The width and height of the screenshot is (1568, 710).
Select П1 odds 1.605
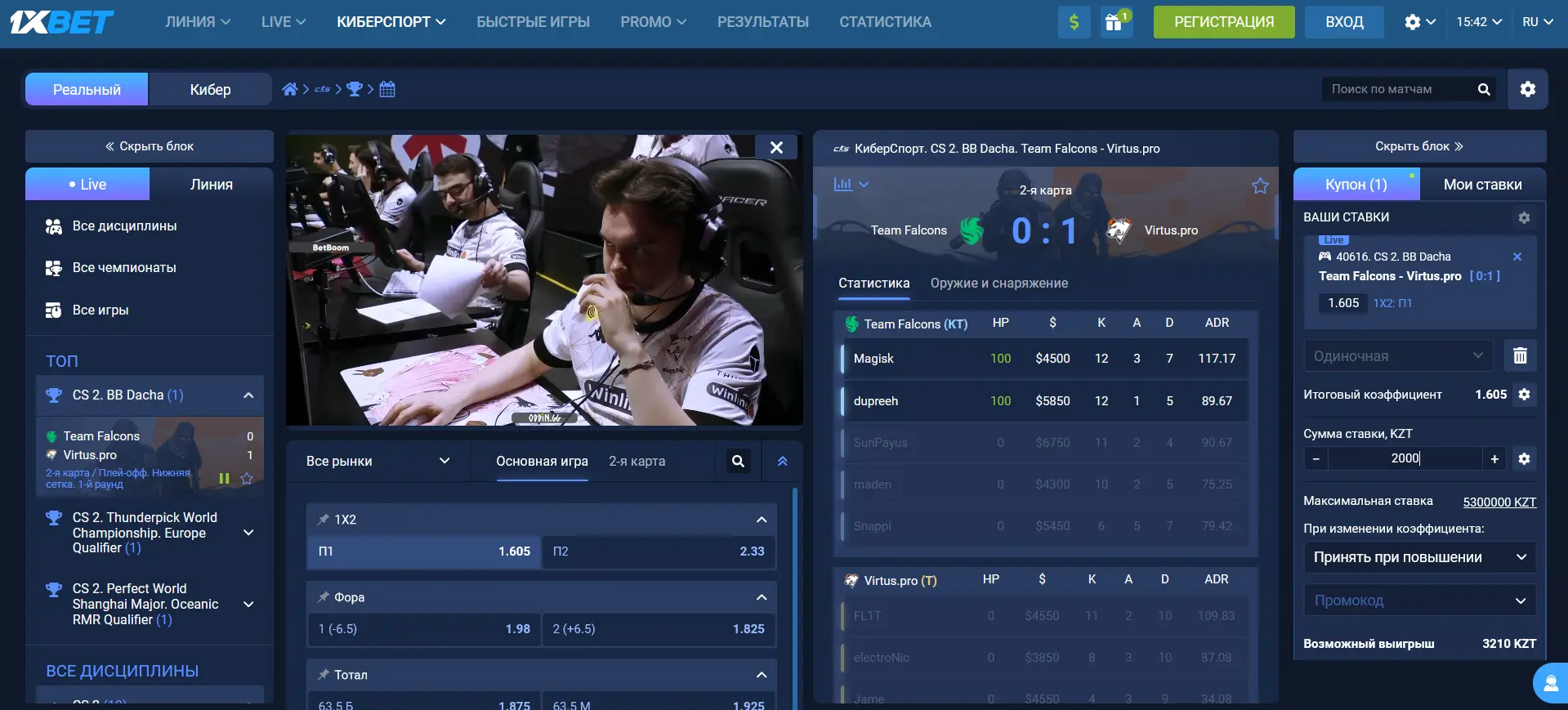pos(424,551)
